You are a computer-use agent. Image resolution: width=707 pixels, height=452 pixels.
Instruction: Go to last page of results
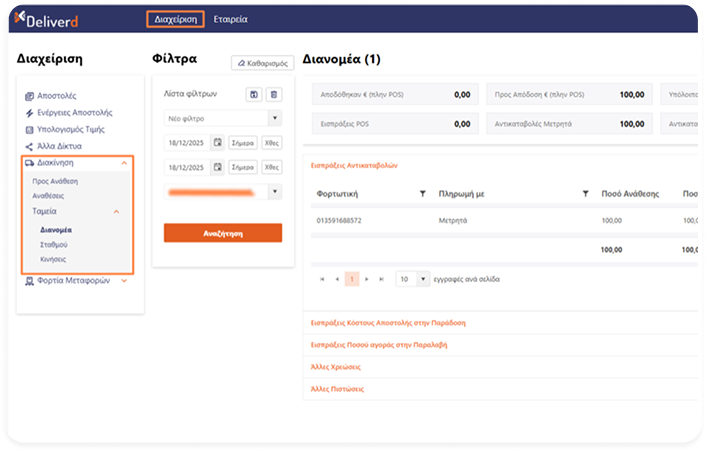coord(381,279)
